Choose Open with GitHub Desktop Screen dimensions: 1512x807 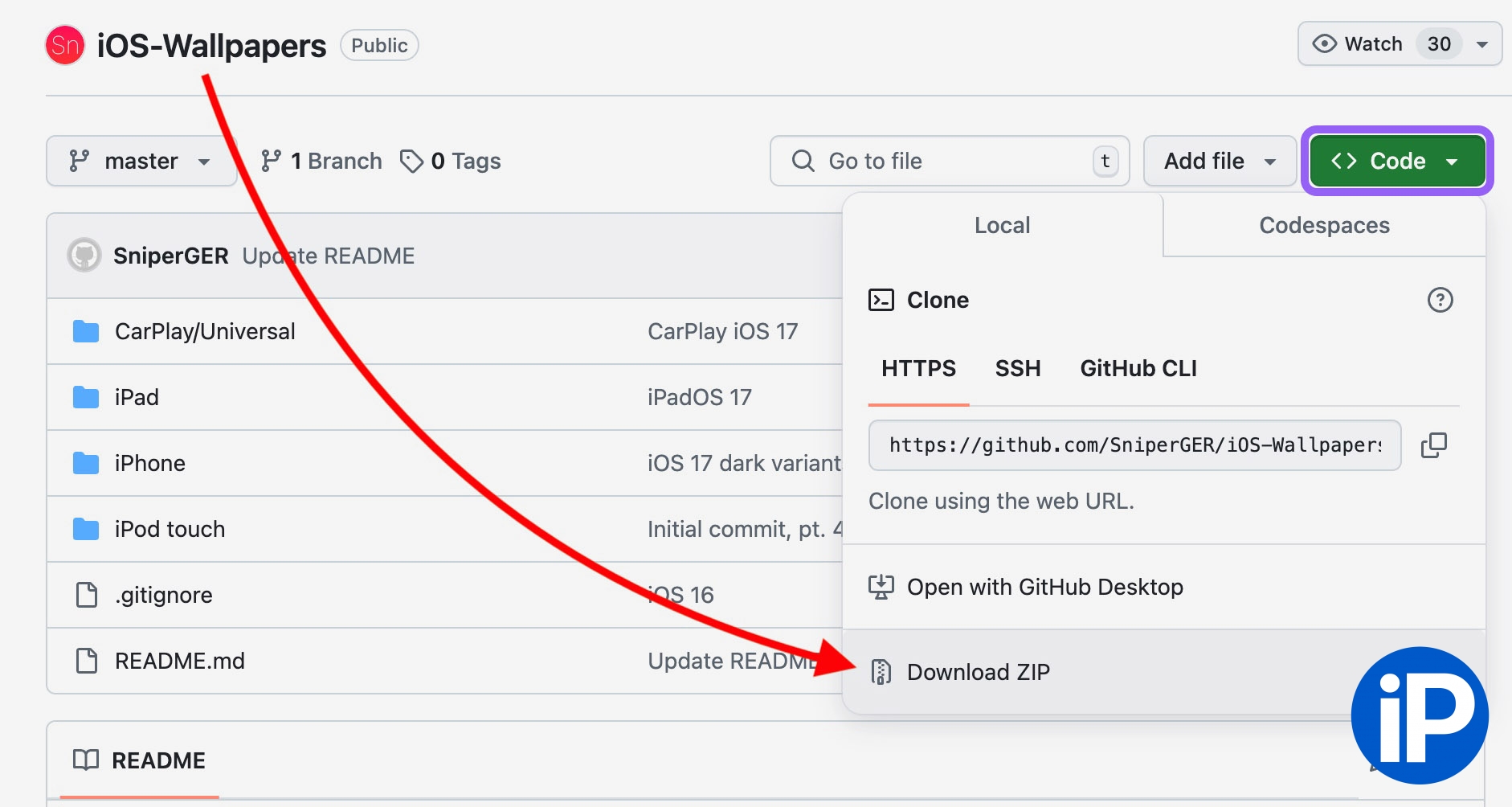1044,588
